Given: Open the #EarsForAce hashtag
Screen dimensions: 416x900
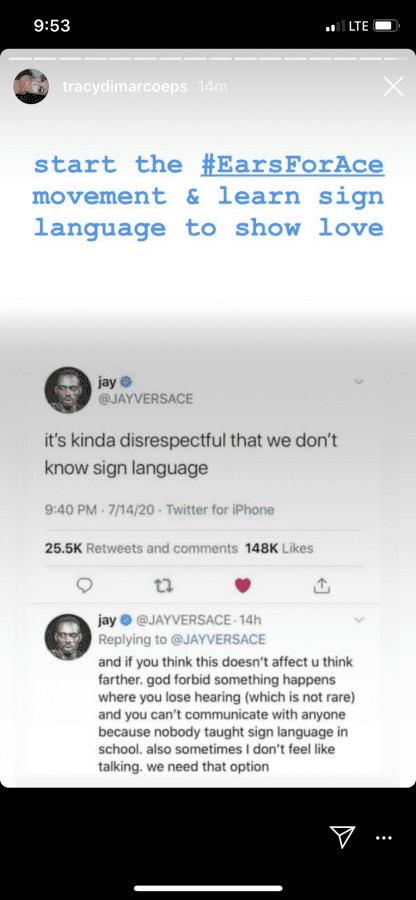Looking at the screenshot, I should pyautogui.click(x=292, y=165).
